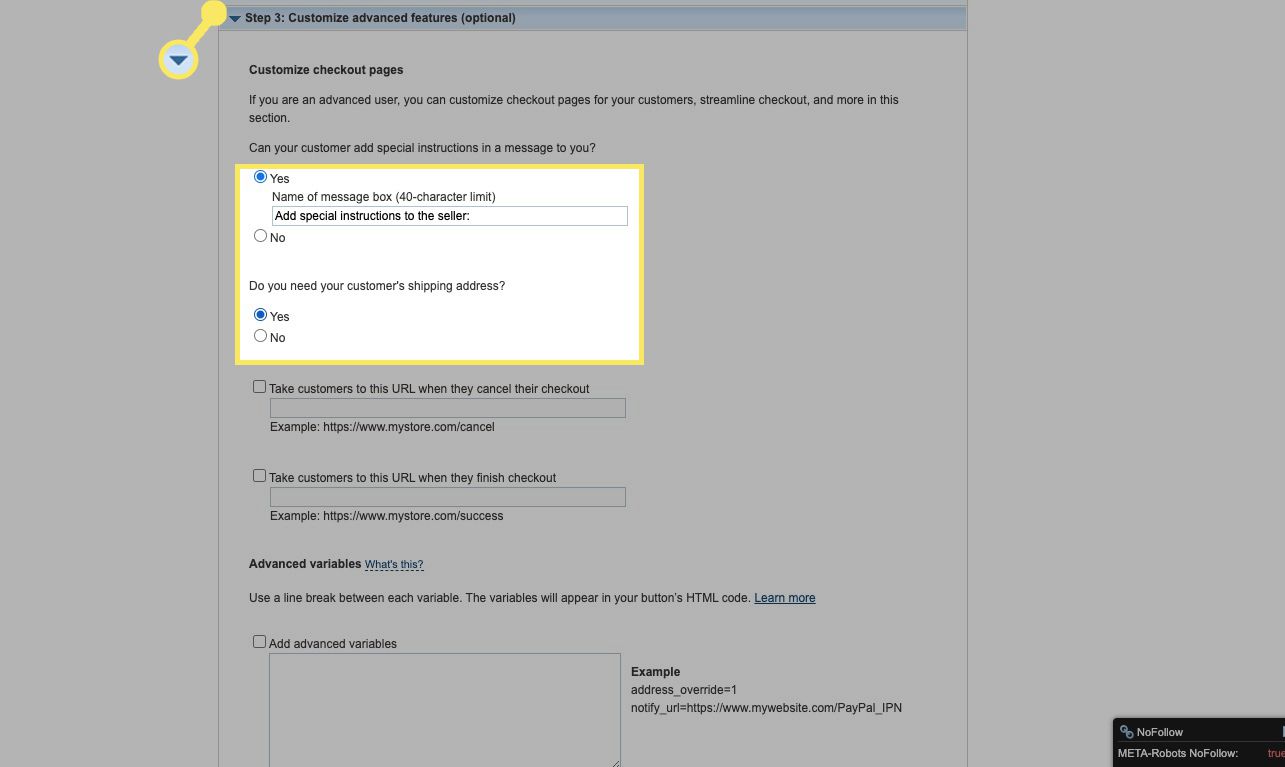Click the mystore.com/cancel example text
The height and width of the screenshot is (767, 1285).
382,427
